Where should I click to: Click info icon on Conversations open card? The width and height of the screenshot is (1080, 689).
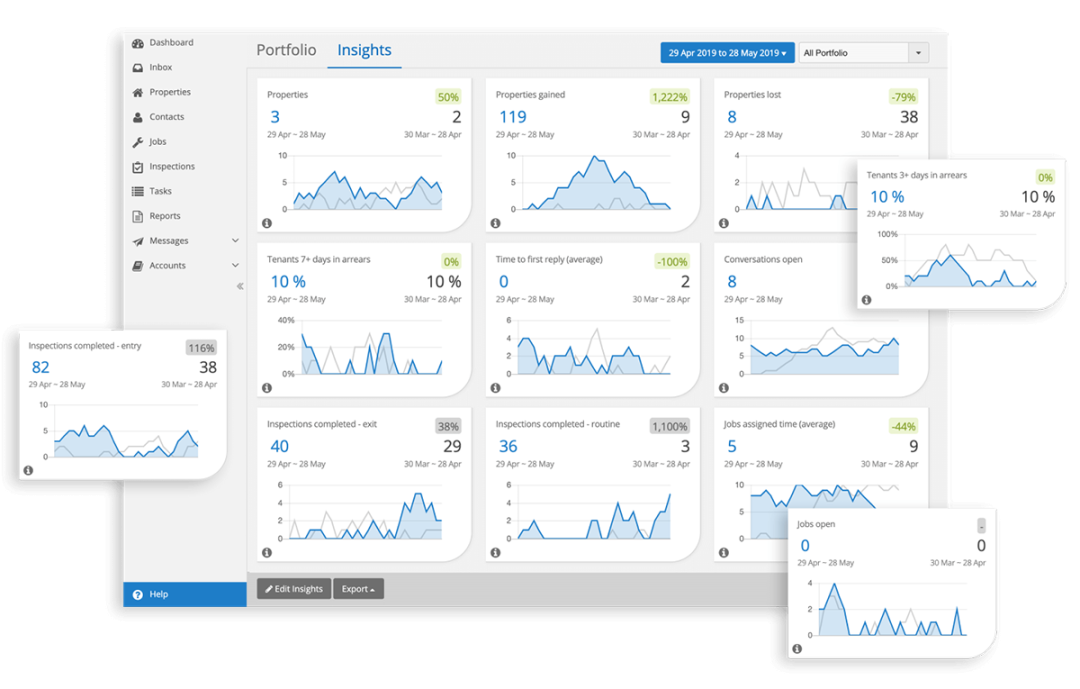723,388
